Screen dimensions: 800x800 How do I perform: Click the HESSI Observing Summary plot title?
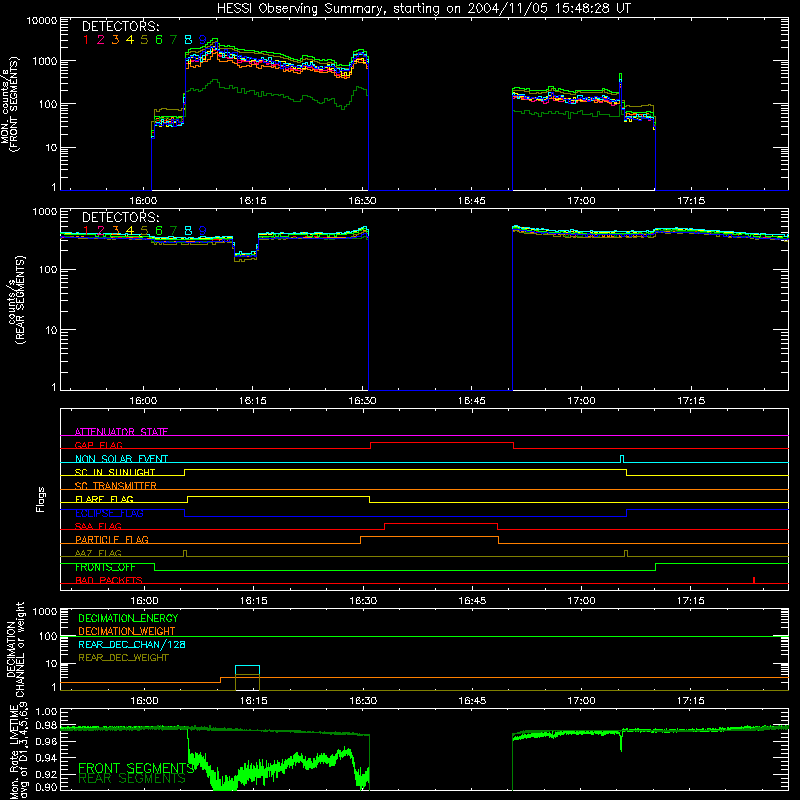pyautogui.click(x=423, y=9)
